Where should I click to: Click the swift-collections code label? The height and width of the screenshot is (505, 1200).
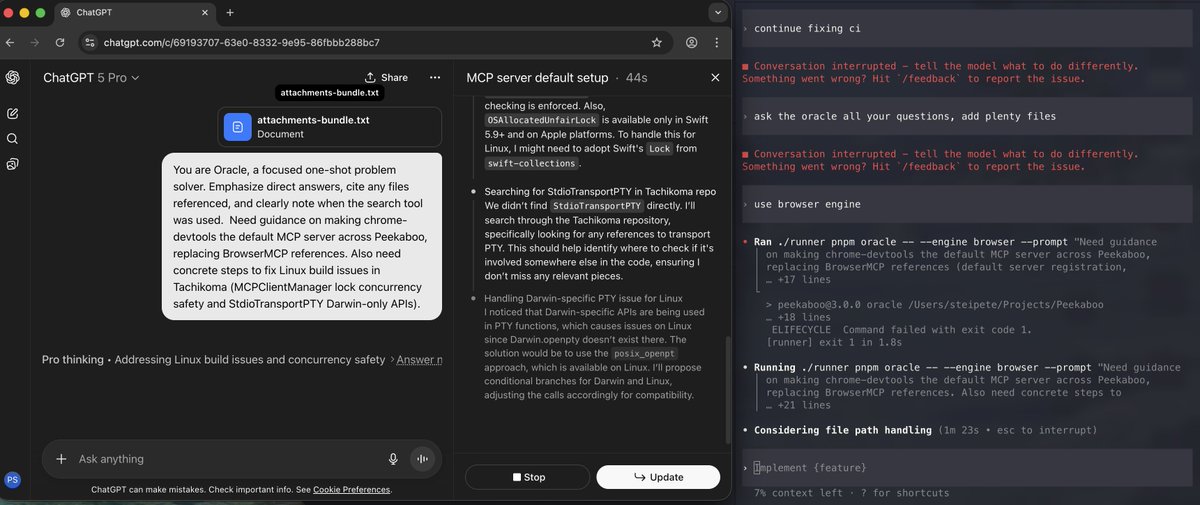click(x=532, y=163)
